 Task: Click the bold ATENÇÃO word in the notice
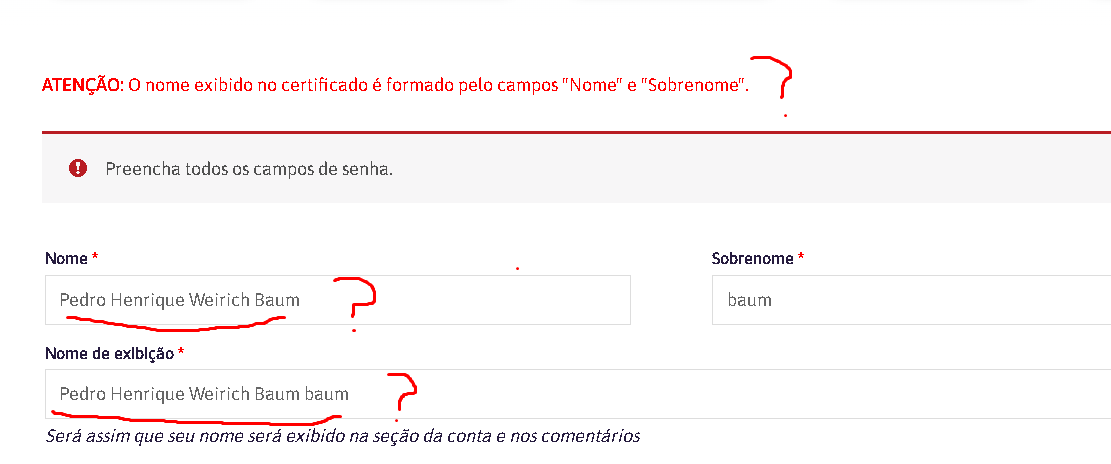[83, 86]
